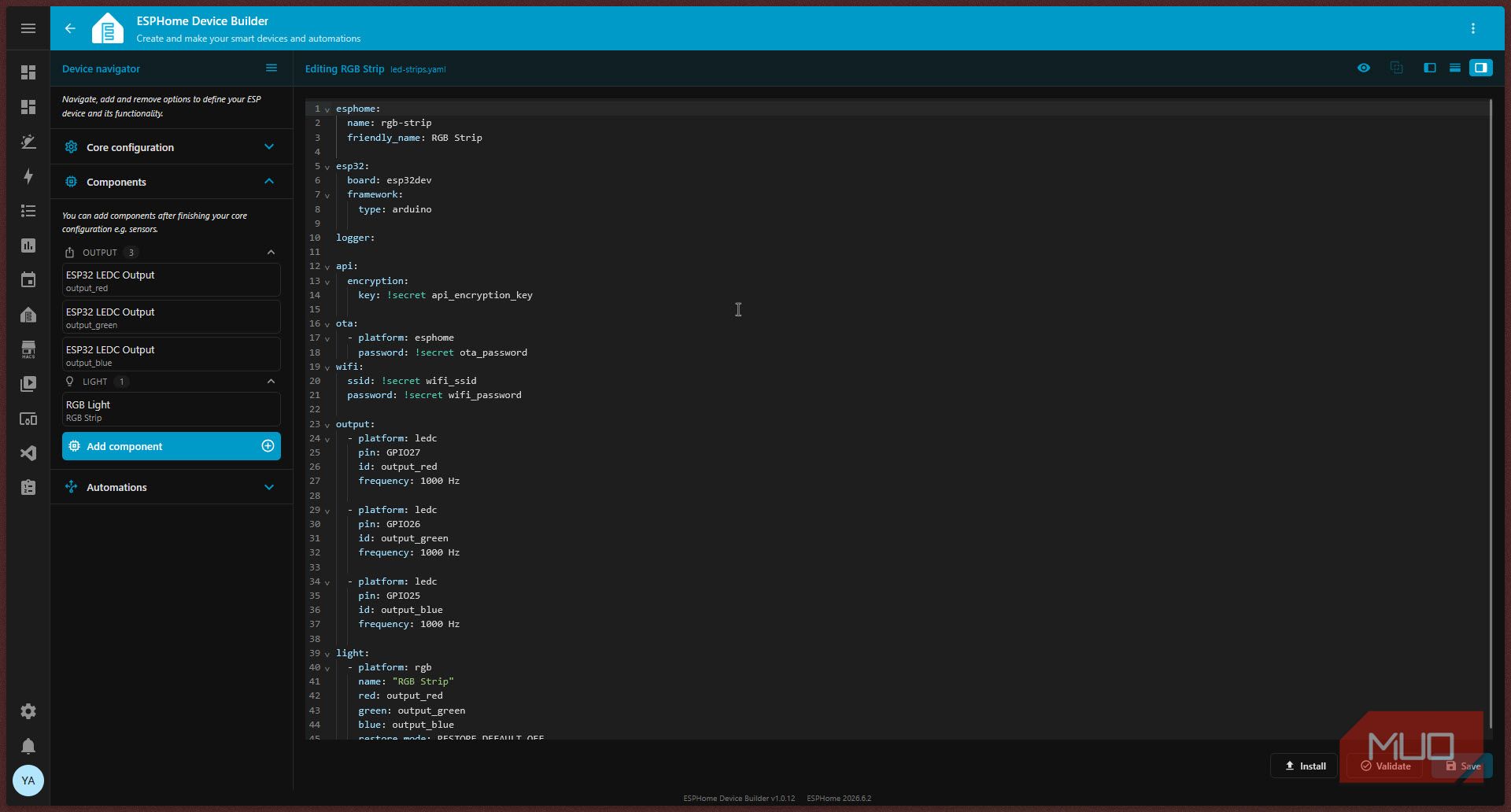Click the plus circle on Add component
1511x812 pixels.
(x=268, y=446)
